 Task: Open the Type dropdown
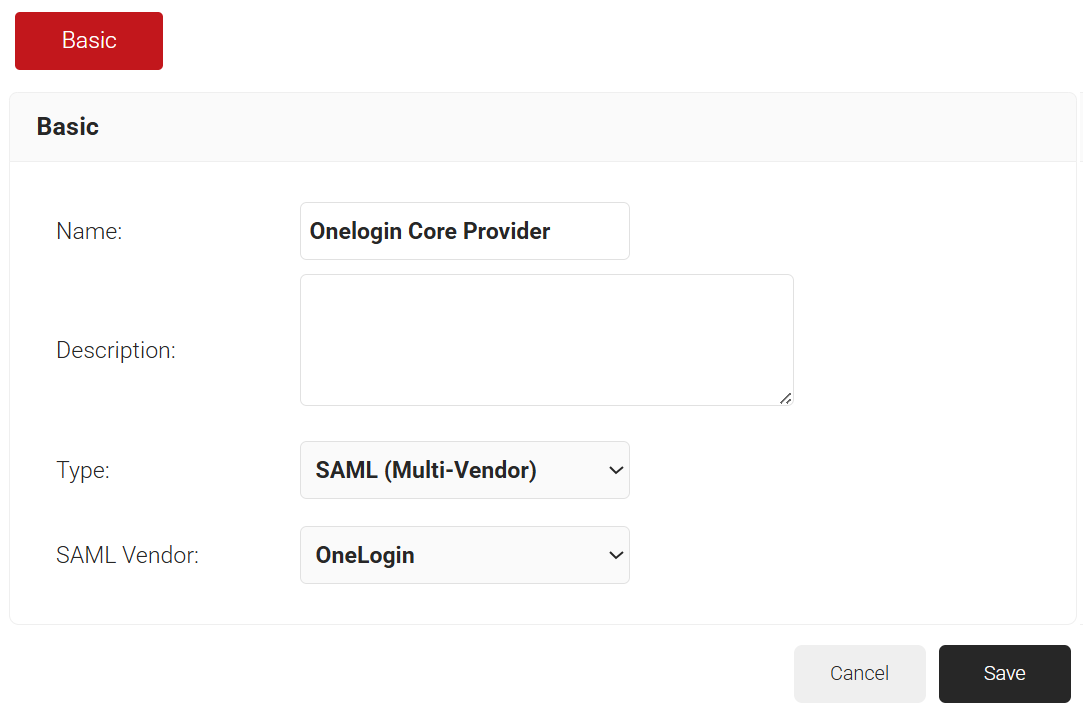coord(464,470)
